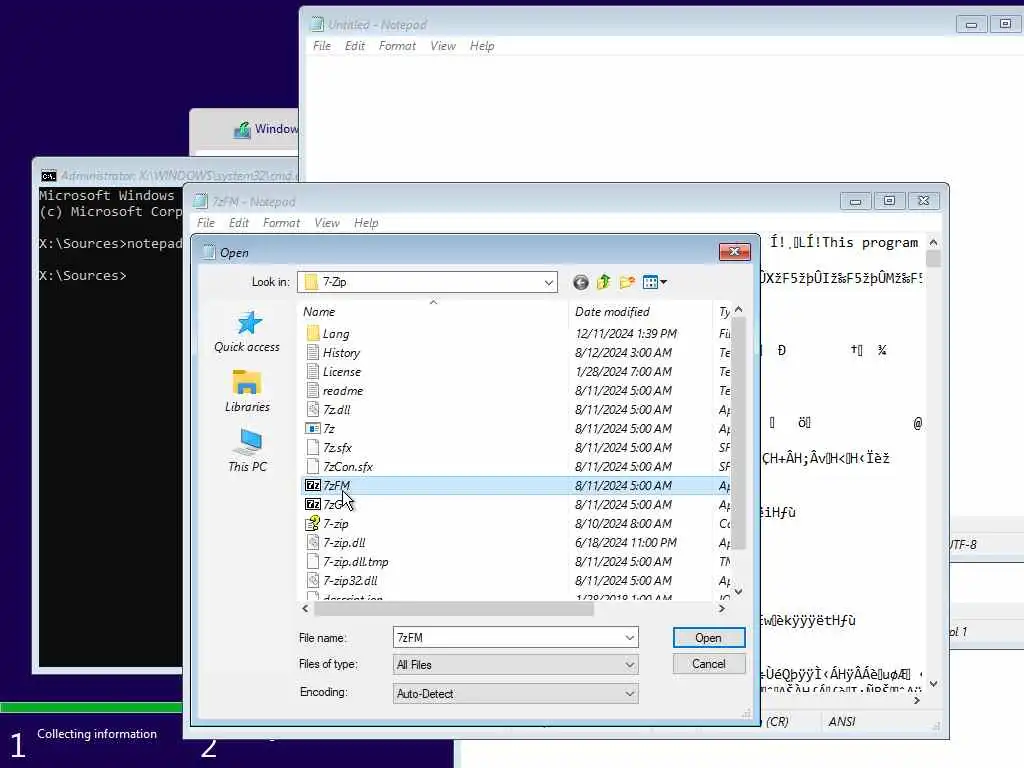This screenshot has height=768, width=1024.
Task: Select Libraries in places bar
Action: (247, 391)
